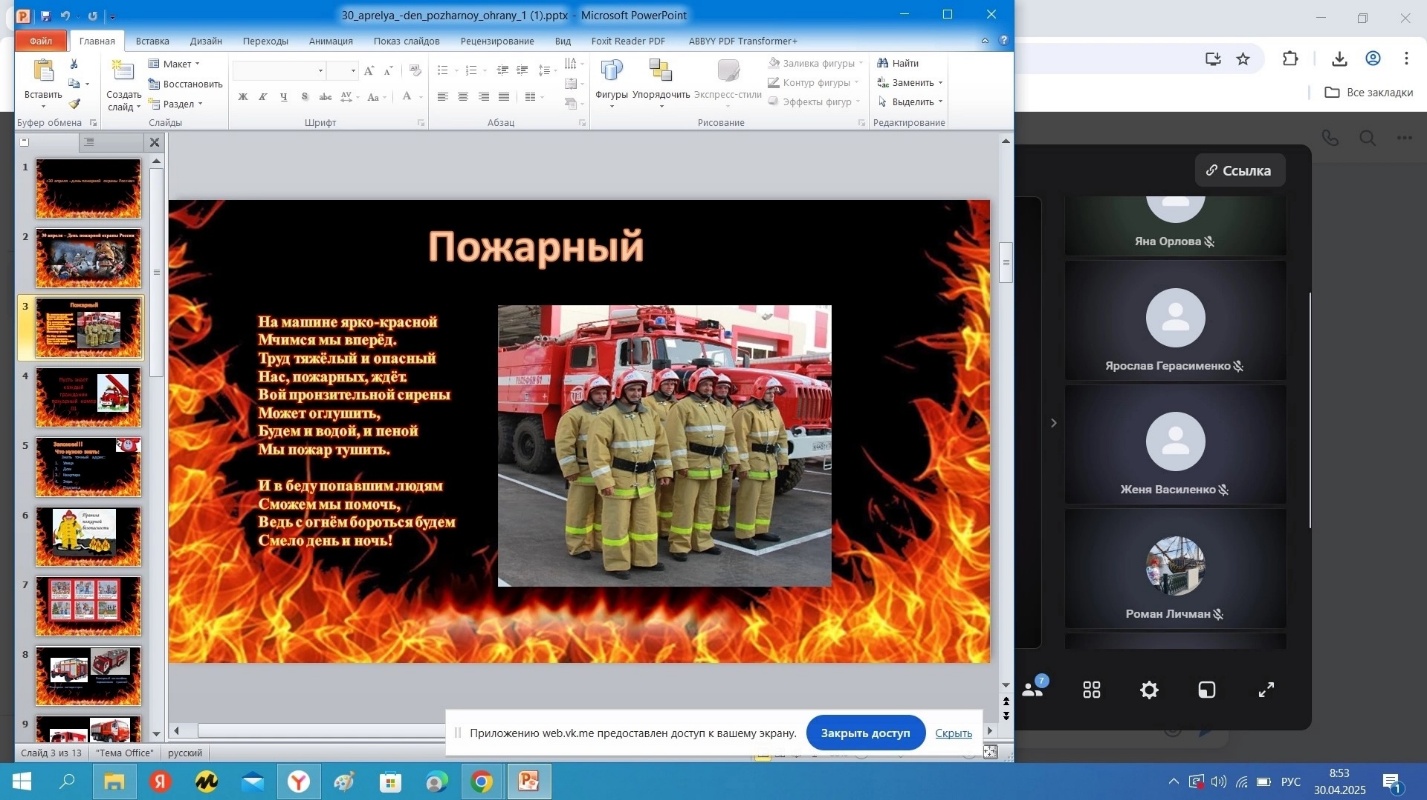Image resolution: width=1427 pixels, height=800 pixels.
Task: Click search icon in VK chat header
Action: coord(1367,138)
